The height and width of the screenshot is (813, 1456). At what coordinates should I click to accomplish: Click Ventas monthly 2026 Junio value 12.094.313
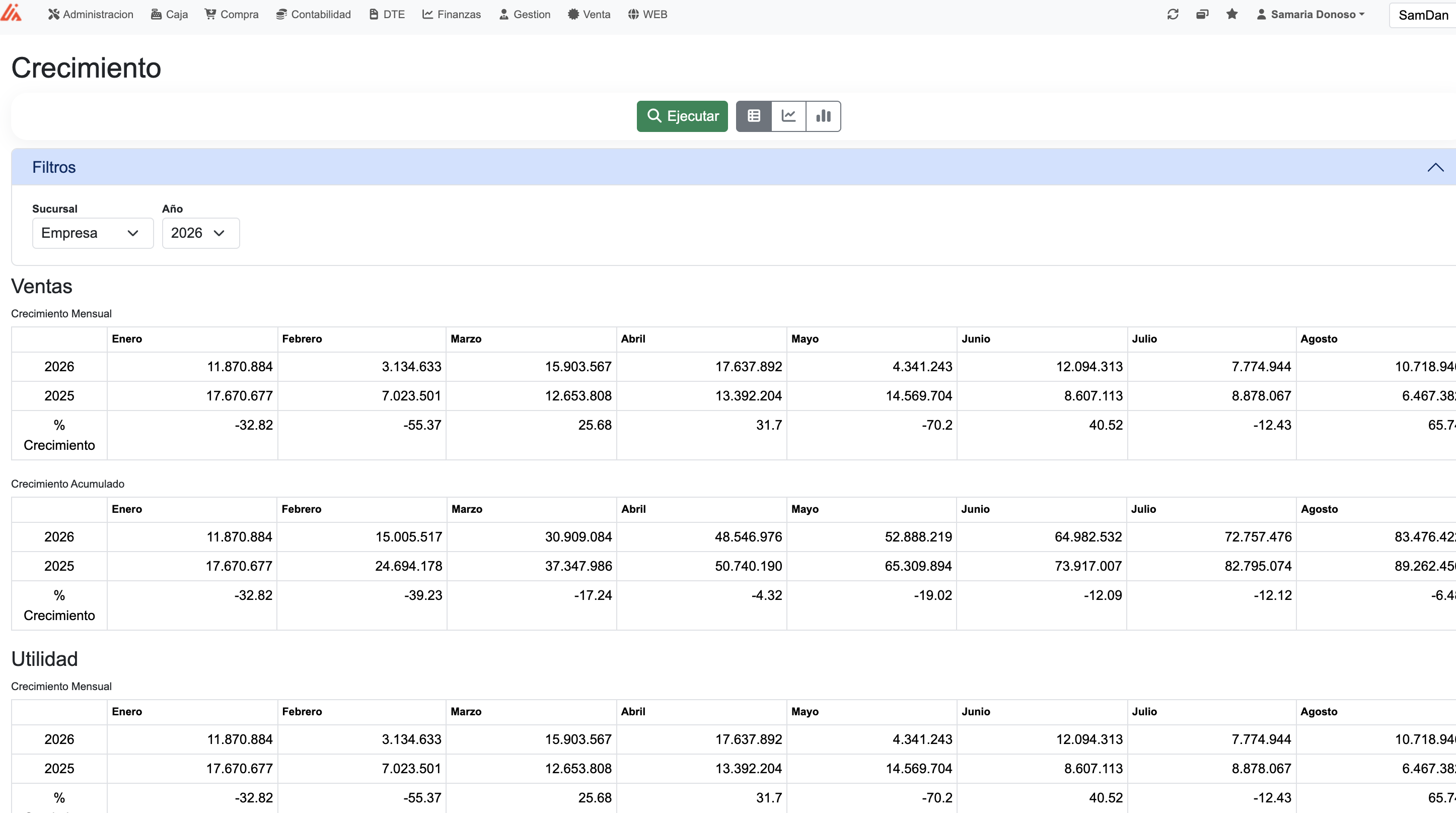(x=1089, y=366)
